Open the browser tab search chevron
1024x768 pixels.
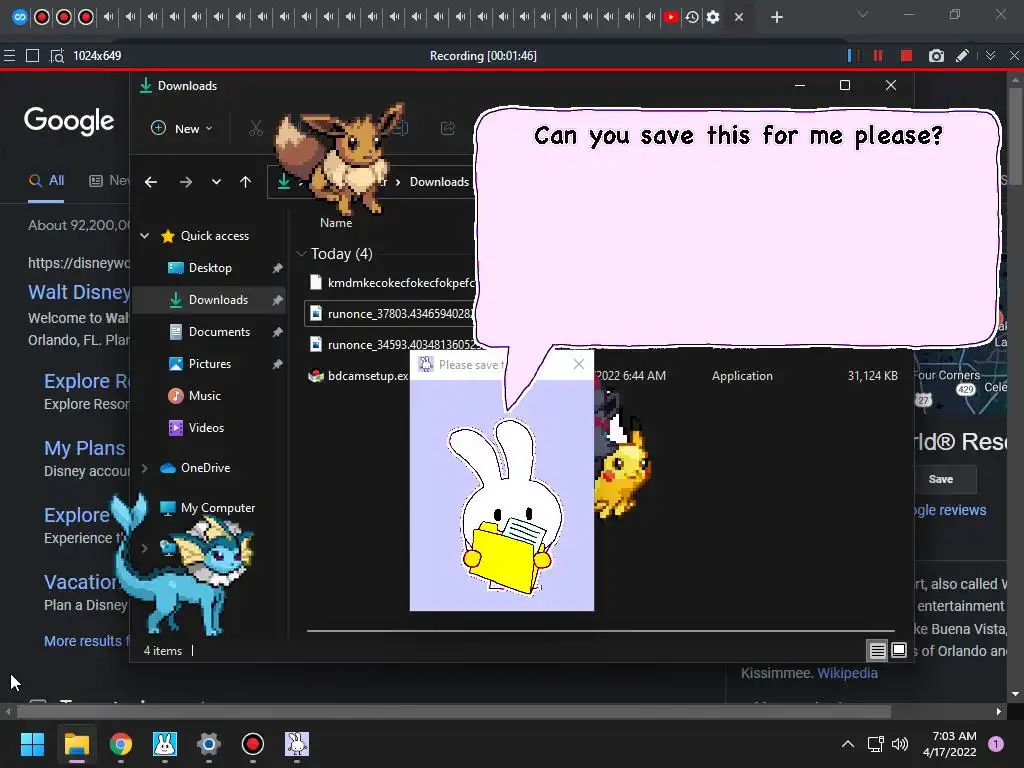[863, 14]
